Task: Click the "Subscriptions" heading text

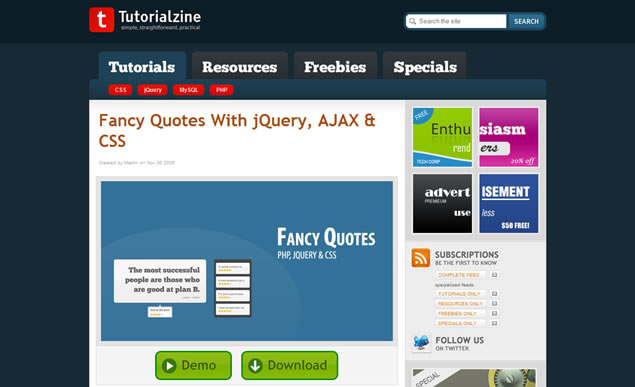Action: [467, 255]
